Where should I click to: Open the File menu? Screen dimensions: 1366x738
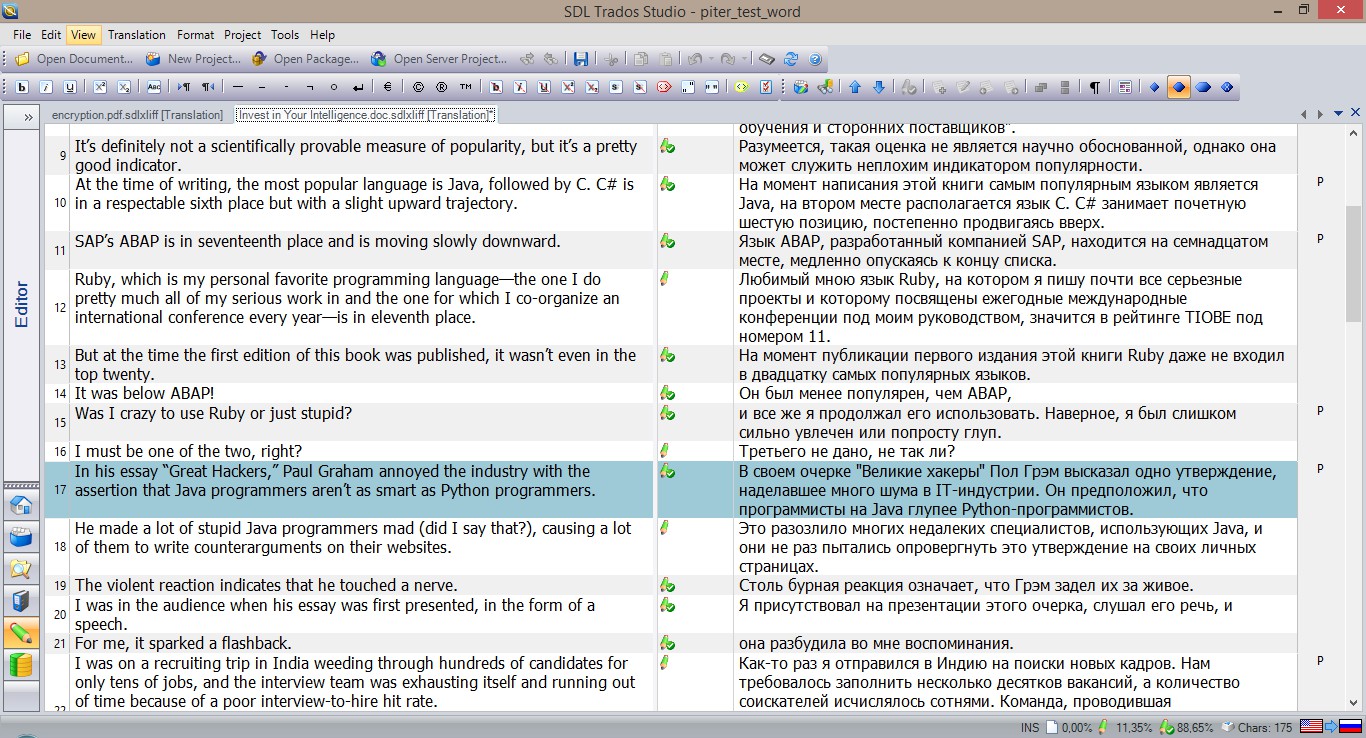point(22,34)
